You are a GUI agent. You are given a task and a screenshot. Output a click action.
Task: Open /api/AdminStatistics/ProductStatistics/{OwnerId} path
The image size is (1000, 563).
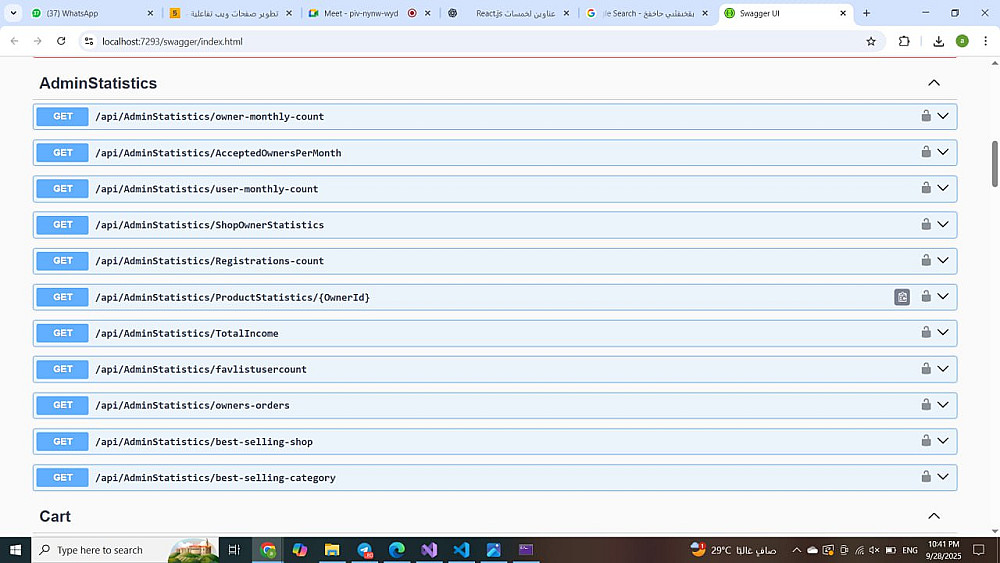[x=232, y=297]
